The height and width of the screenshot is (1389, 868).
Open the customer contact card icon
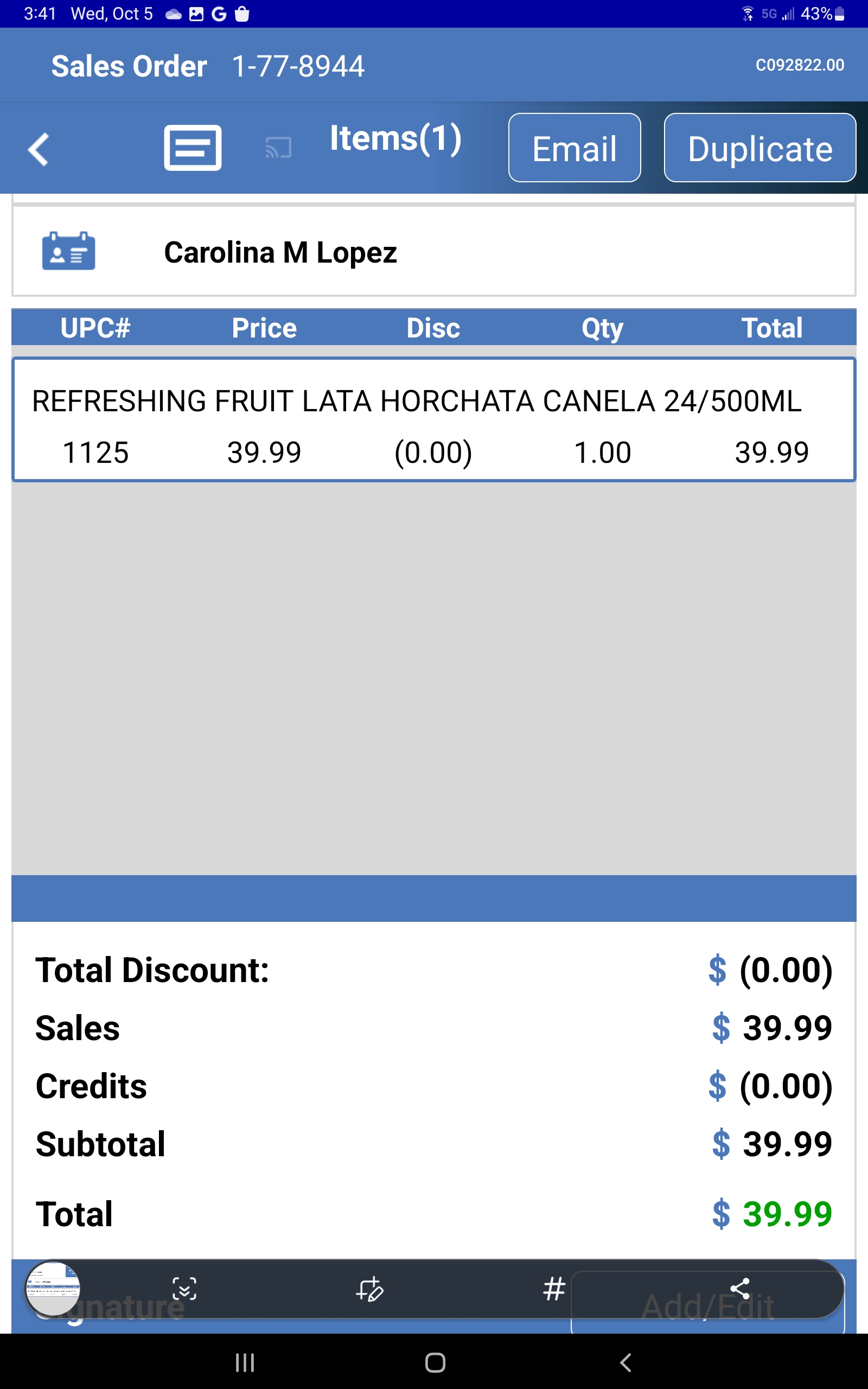(68, 251)
